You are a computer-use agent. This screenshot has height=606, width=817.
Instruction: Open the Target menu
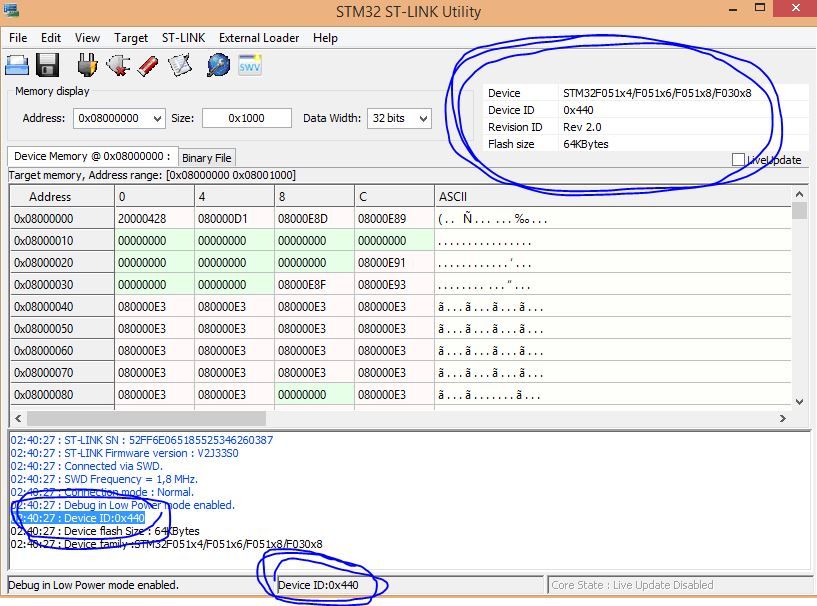(x=131, y=38)
